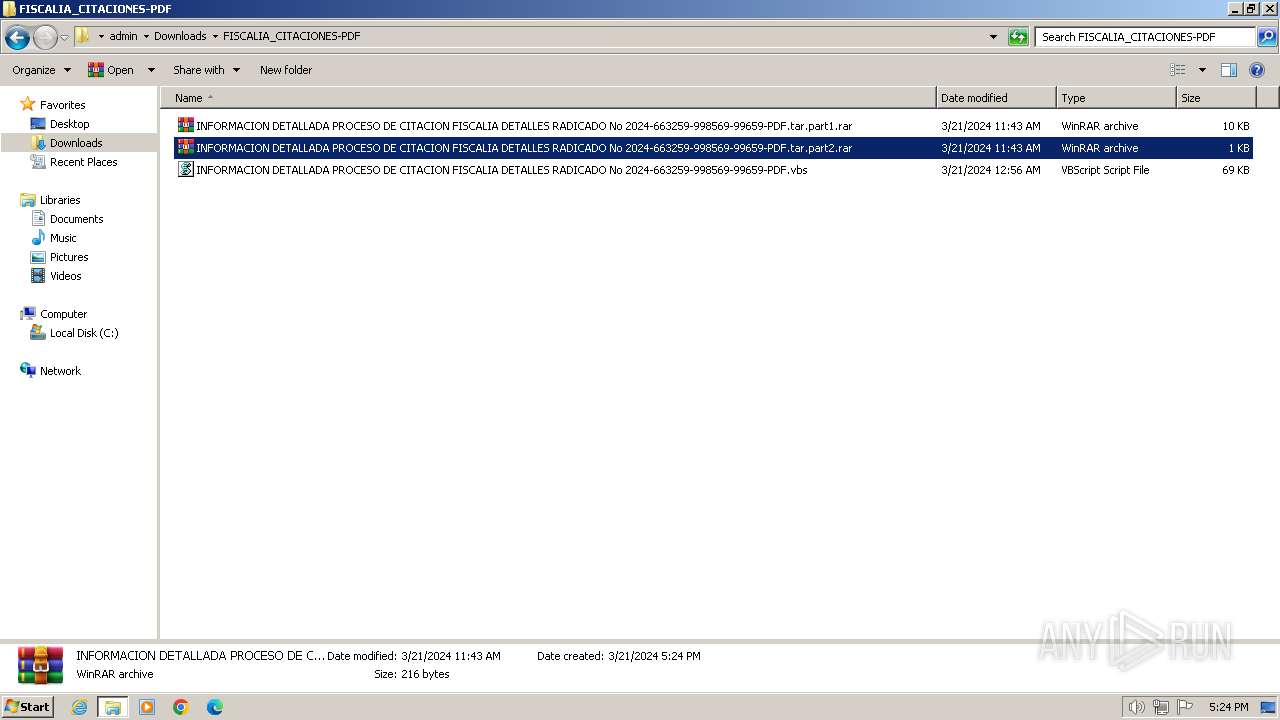Expand the Open button dropdown arrow
Image resolution: width=1280 pixels, height=720 pixels.
[x=151, y=70]
